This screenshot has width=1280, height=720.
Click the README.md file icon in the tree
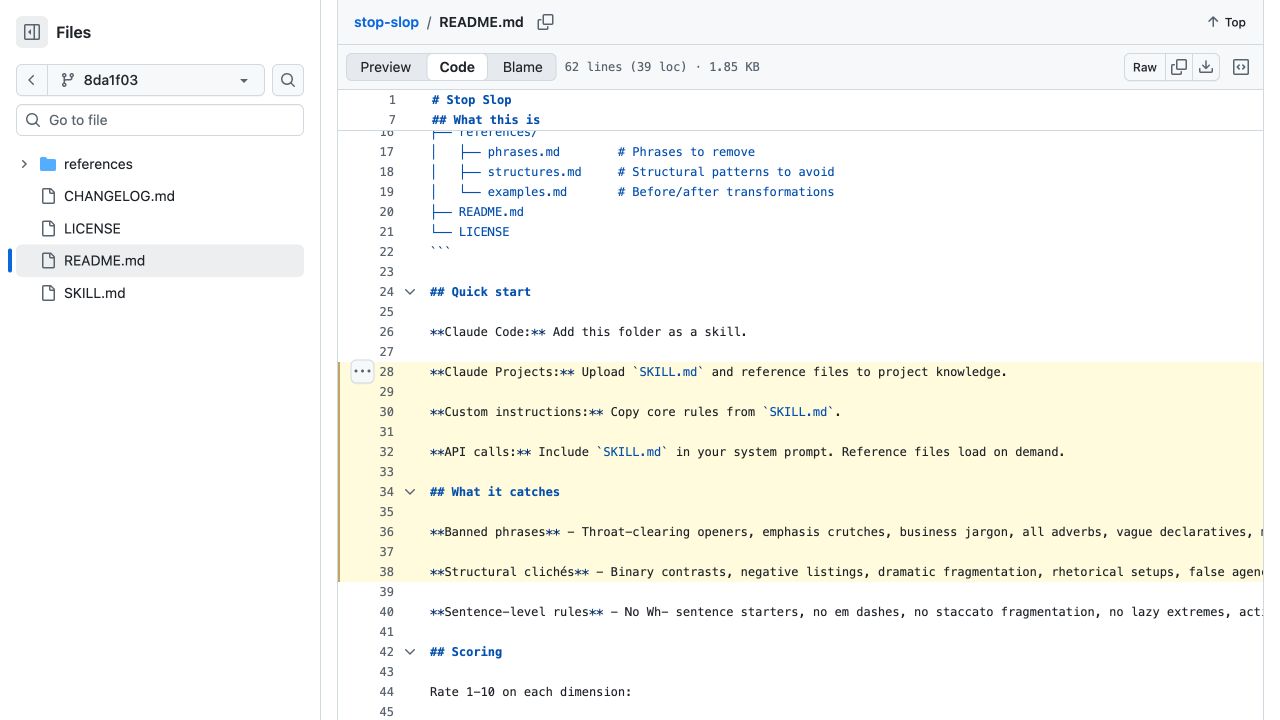(x=48, y=260)
